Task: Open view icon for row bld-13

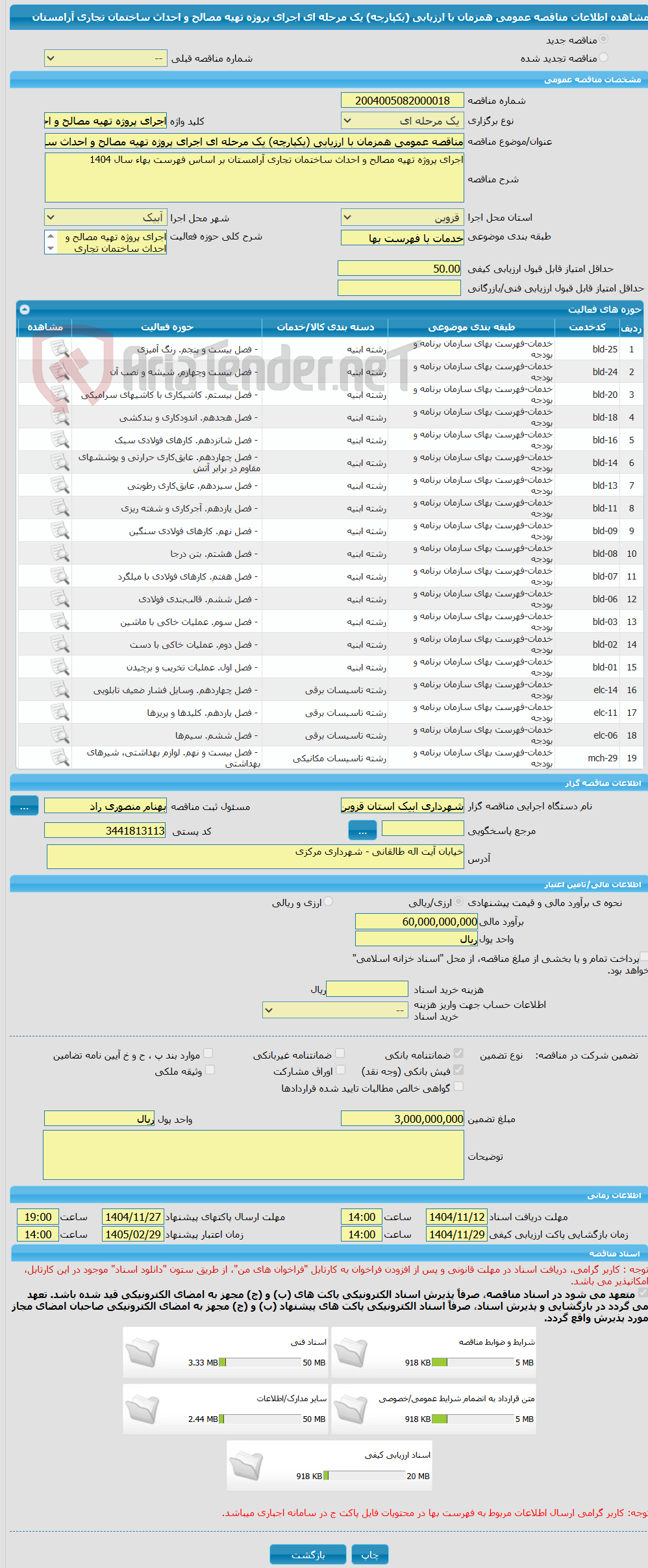Action: point(60,485)
